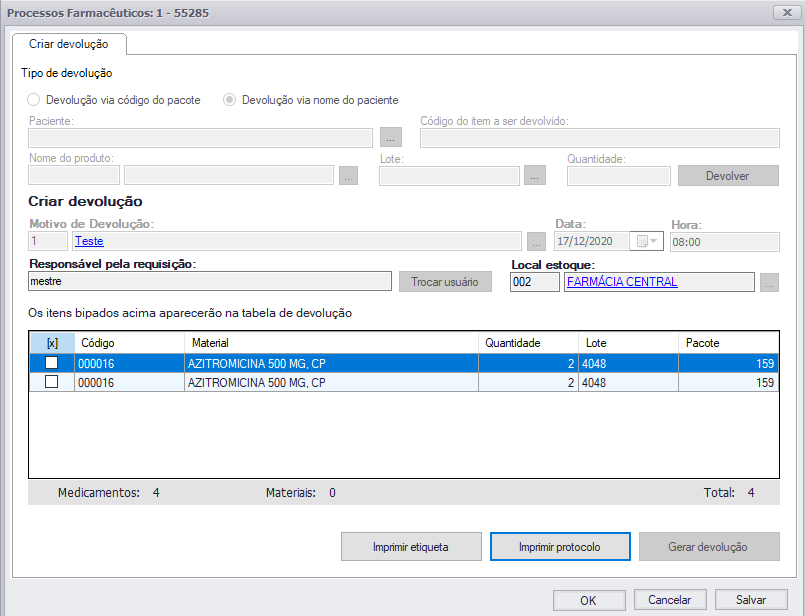The image size is (805, 616).
Task: Focus the Lote input field
Action: (449, 176)
